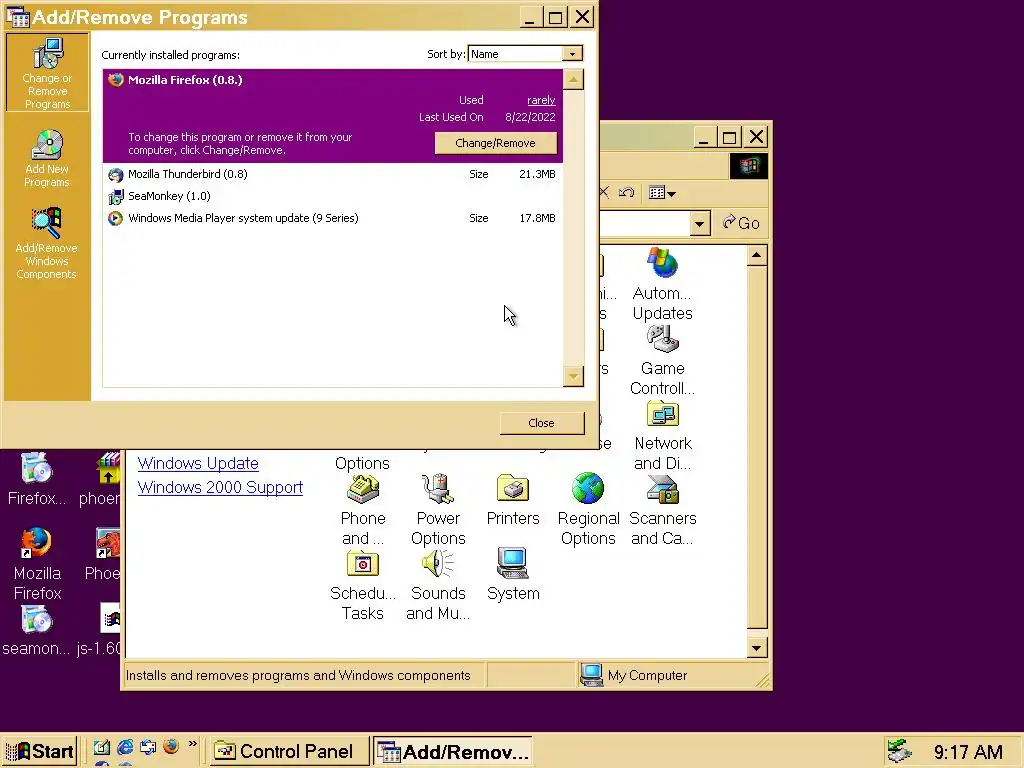Viewport: 1024px width, 768px height.
Task: Select SeaMonkey (1.0) program icon
Action: tap(116, 196)
